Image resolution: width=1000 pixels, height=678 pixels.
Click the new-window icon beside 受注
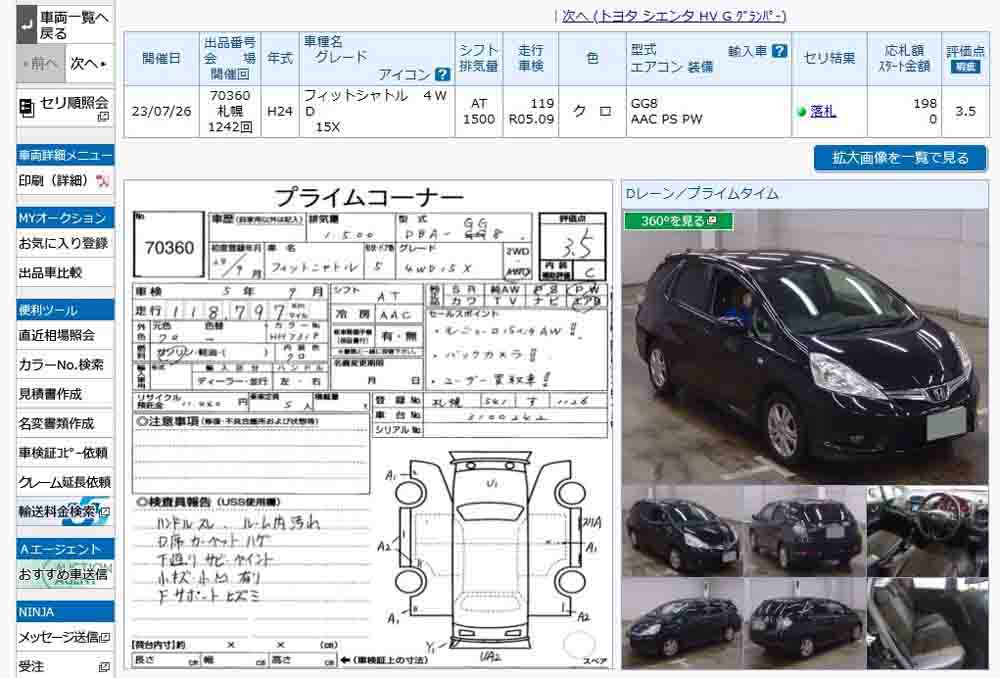105,667
